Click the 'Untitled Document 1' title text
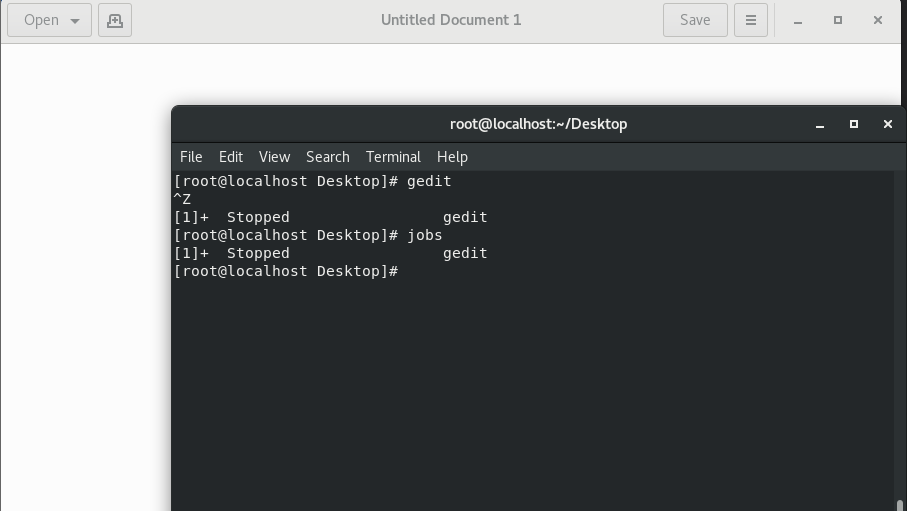The width and height of the screenshot is (907, 511). (451, 20)
